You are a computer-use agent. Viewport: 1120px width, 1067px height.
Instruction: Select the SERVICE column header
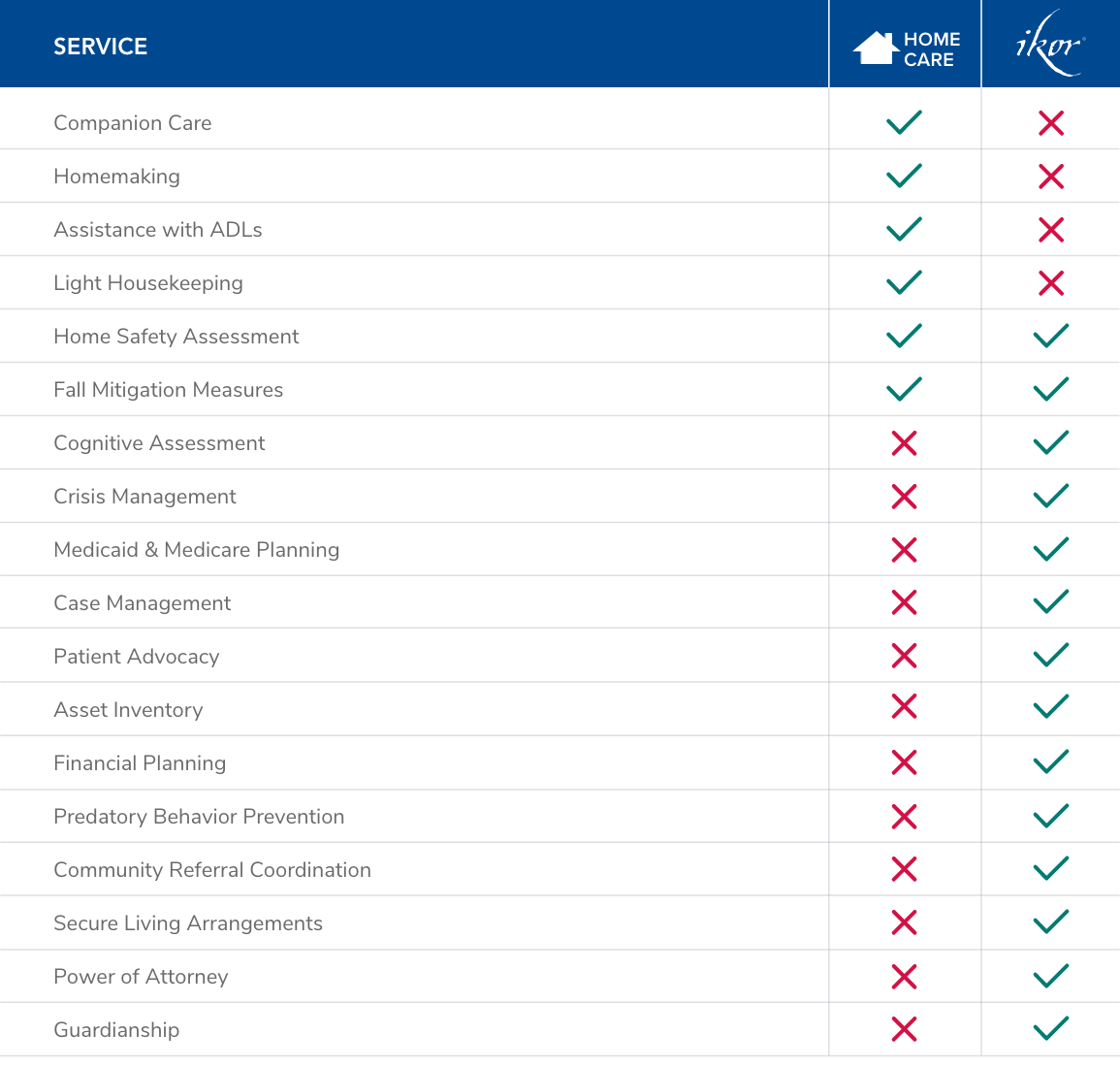click(x=100, y=46)
